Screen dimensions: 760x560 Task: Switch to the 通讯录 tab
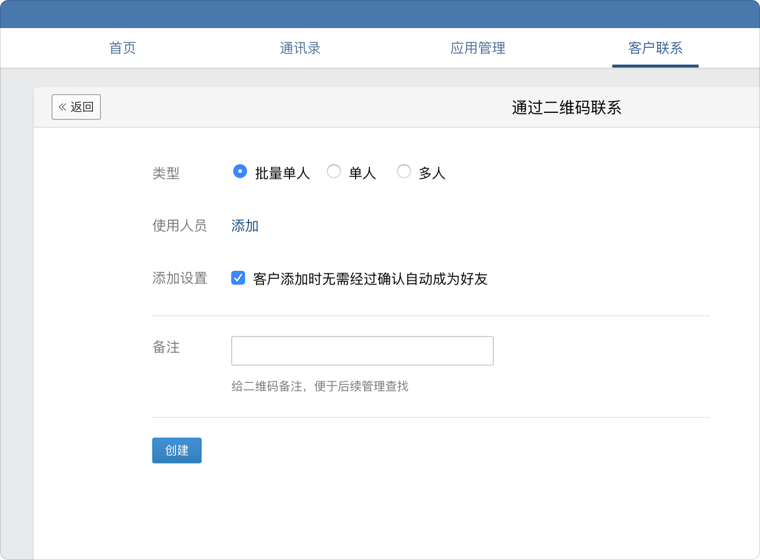pos(300,48)
